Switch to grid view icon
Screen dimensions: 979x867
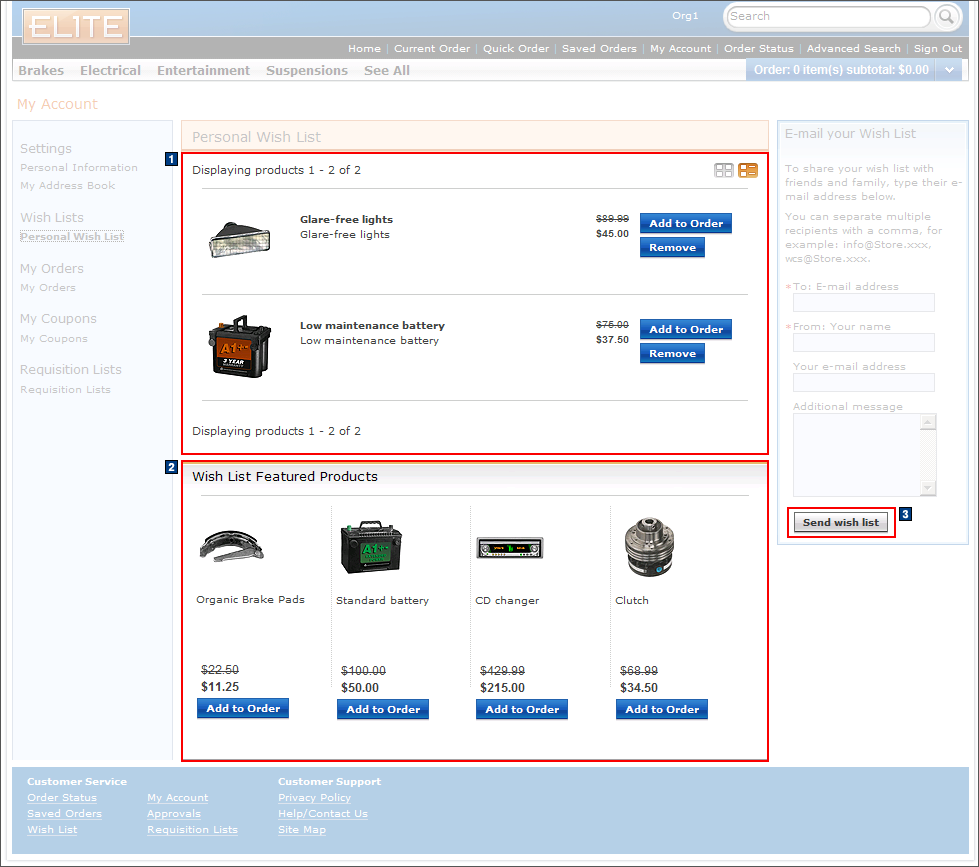(x=723, y=171)
